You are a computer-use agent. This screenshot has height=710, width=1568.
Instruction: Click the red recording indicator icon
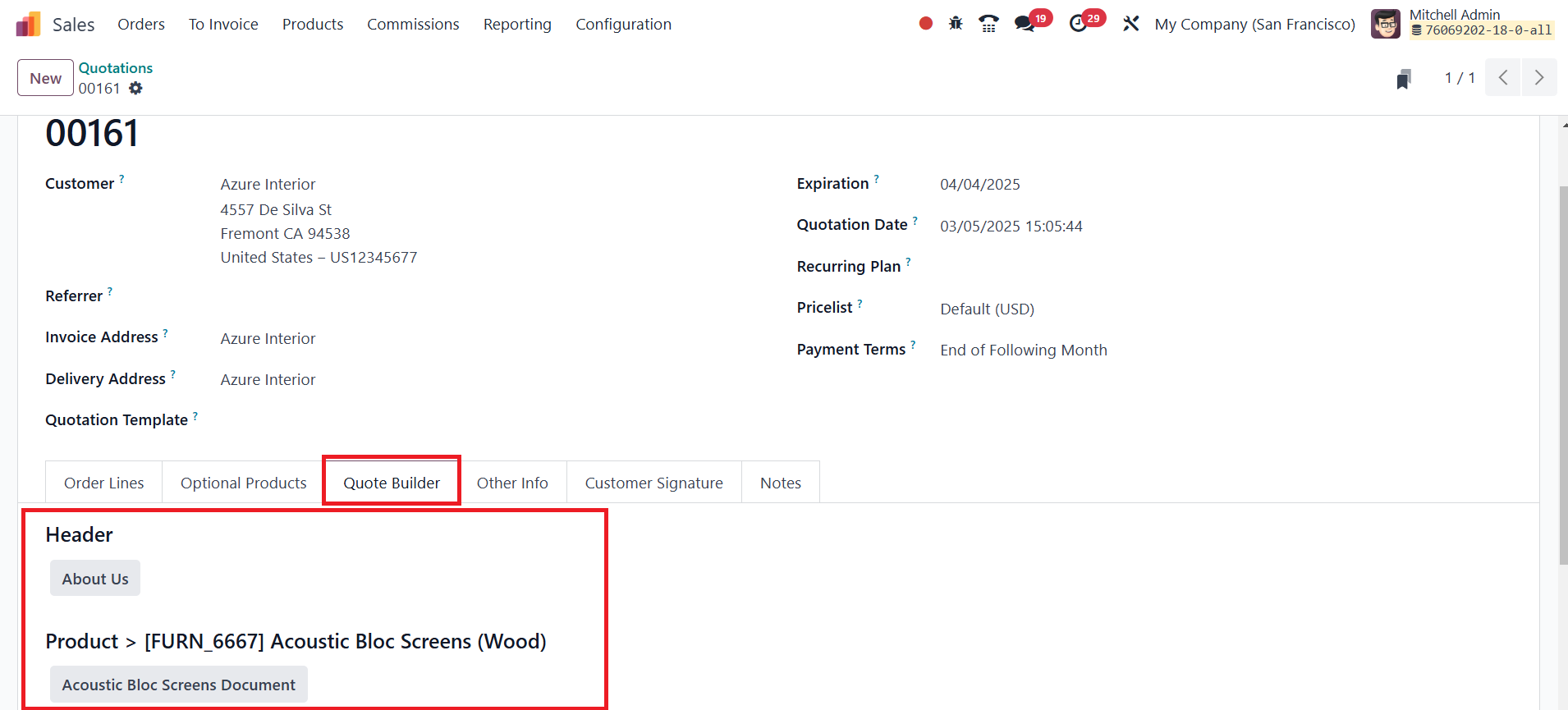point(926,24)
